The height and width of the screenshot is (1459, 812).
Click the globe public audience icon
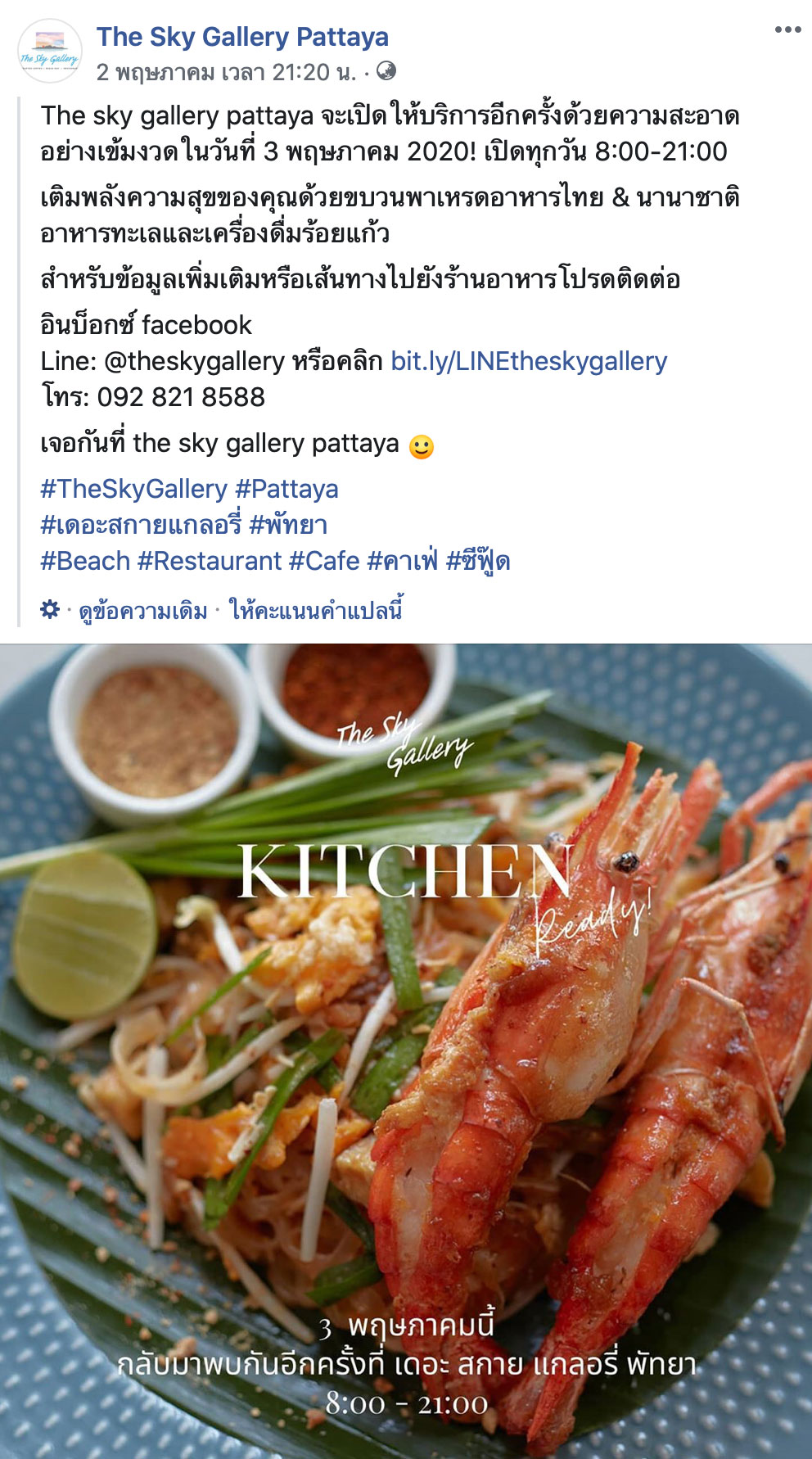pos(386,71)
